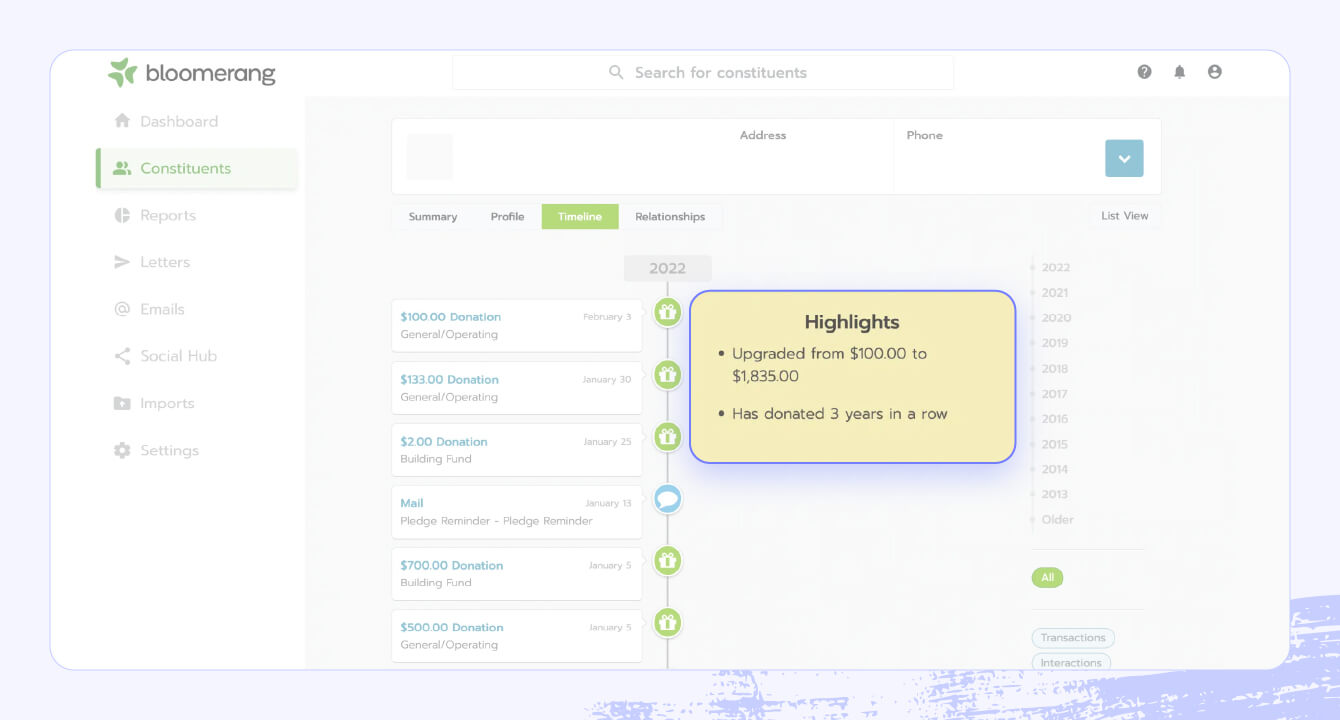
Task: Expand the constituent header dropdown button
Action: click(1124, 158)
